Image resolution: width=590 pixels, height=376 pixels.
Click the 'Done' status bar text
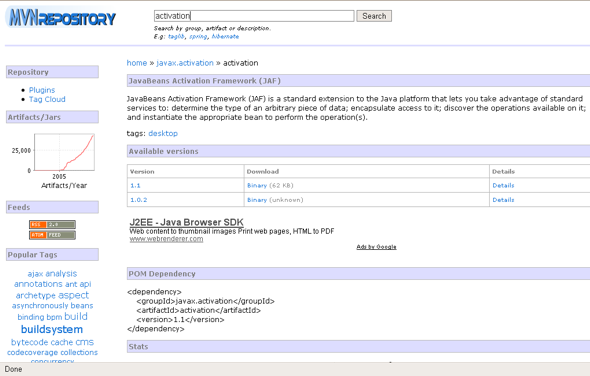click(13, 369)
